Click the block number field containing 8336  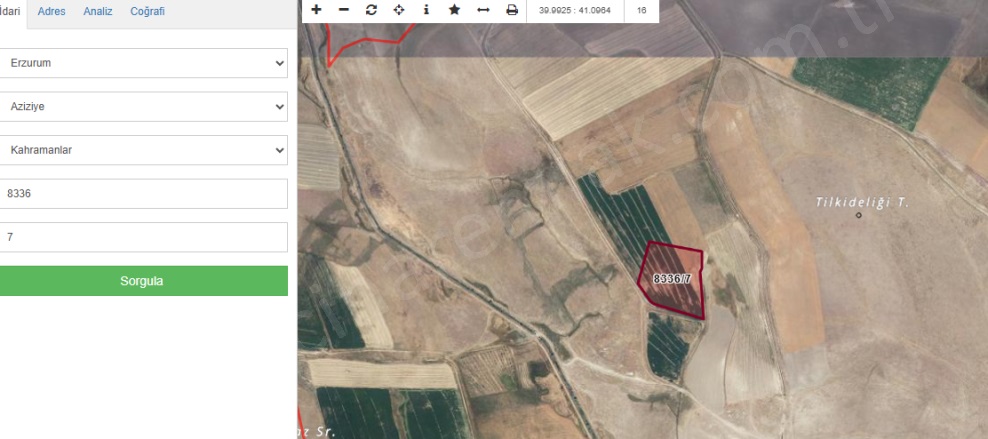point(144,194)
